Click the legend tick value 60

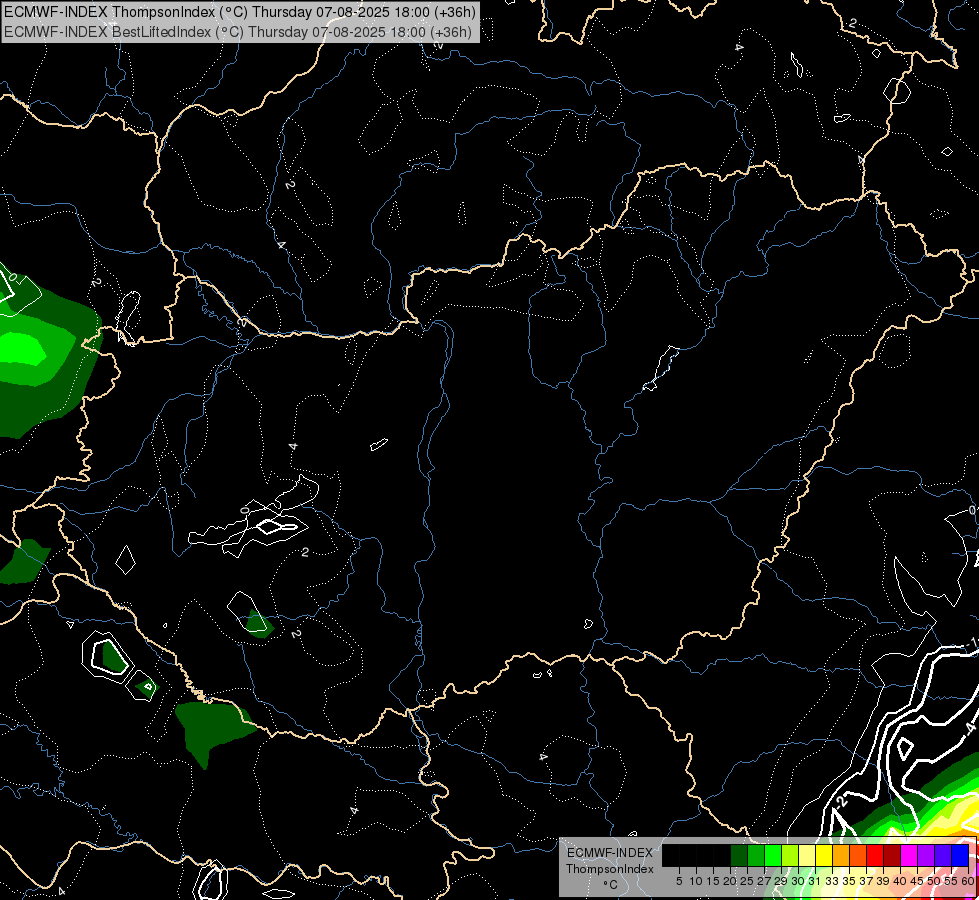pos(968,881)
